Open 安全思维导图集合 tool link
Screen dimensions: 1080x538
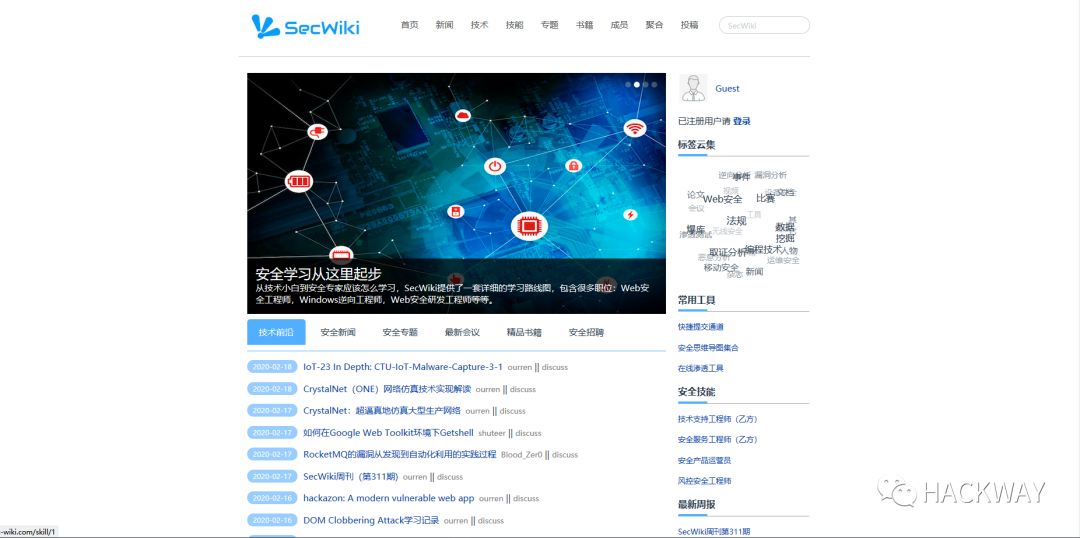(x=708, y=348)
